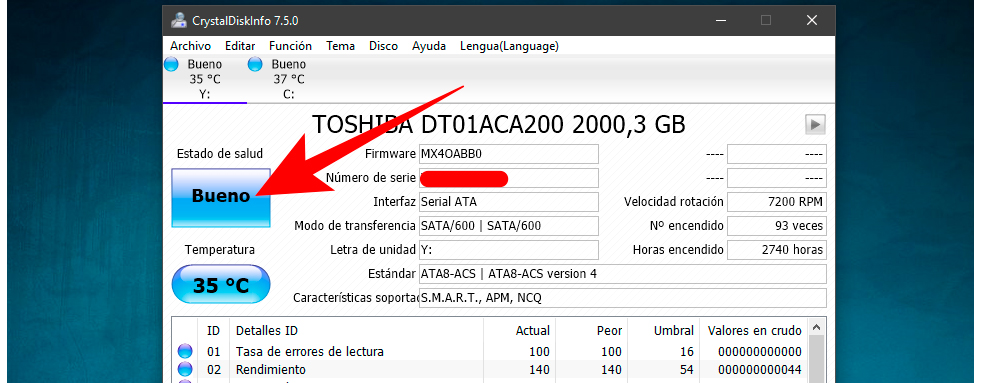The height and width of the screenshot is (383, 982).
Task: Click the S.M.A.R.T., APM, NCQ field
Action: tap(623, 298)
